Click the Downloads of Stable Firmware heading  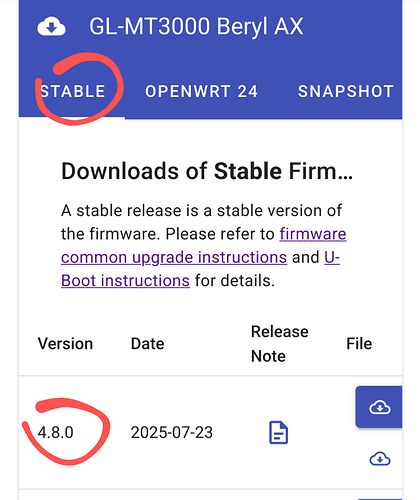click(x=207, y=171)
